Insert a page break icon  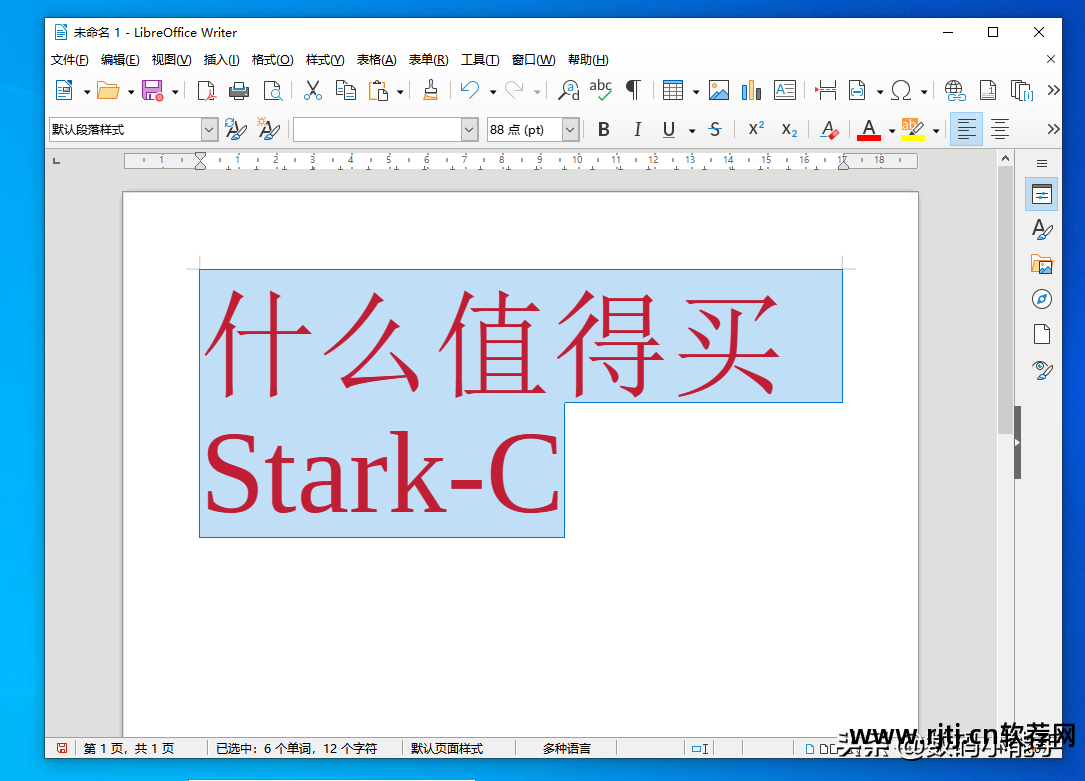pyautogui.click(x=826, y=91)
